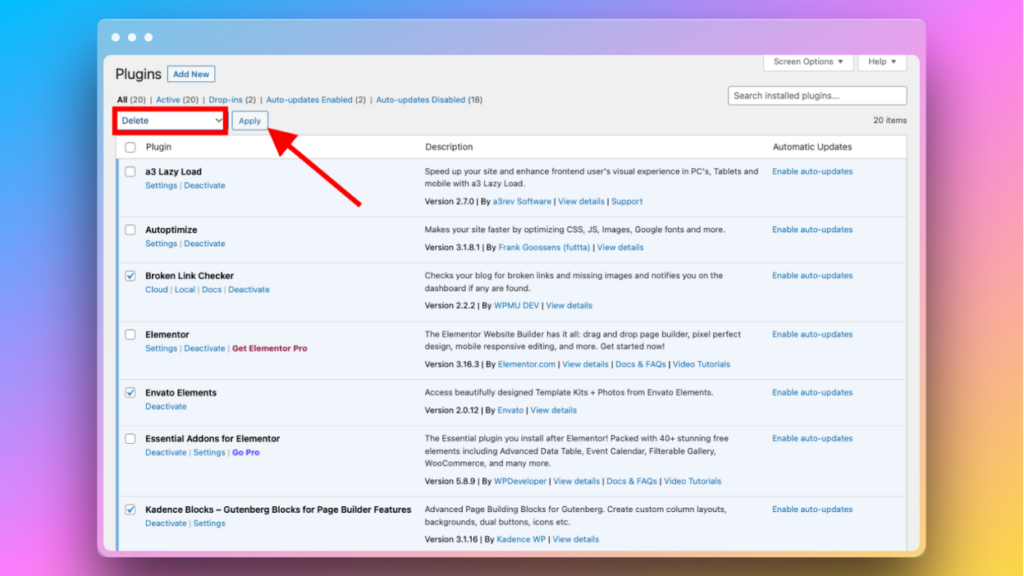Sort by the Plugin column header

click(159, 147)
